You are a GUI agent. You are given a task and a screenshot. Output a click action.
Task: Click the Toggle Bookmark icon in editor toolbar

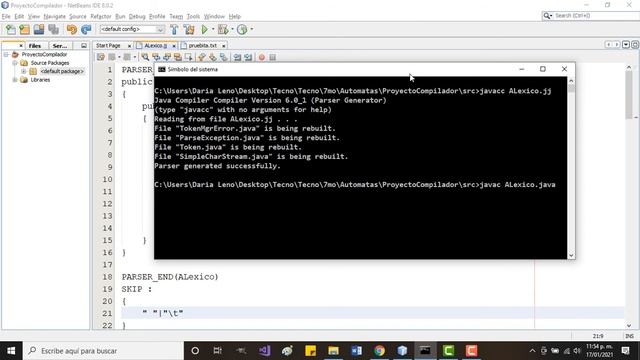coord(224,57)
